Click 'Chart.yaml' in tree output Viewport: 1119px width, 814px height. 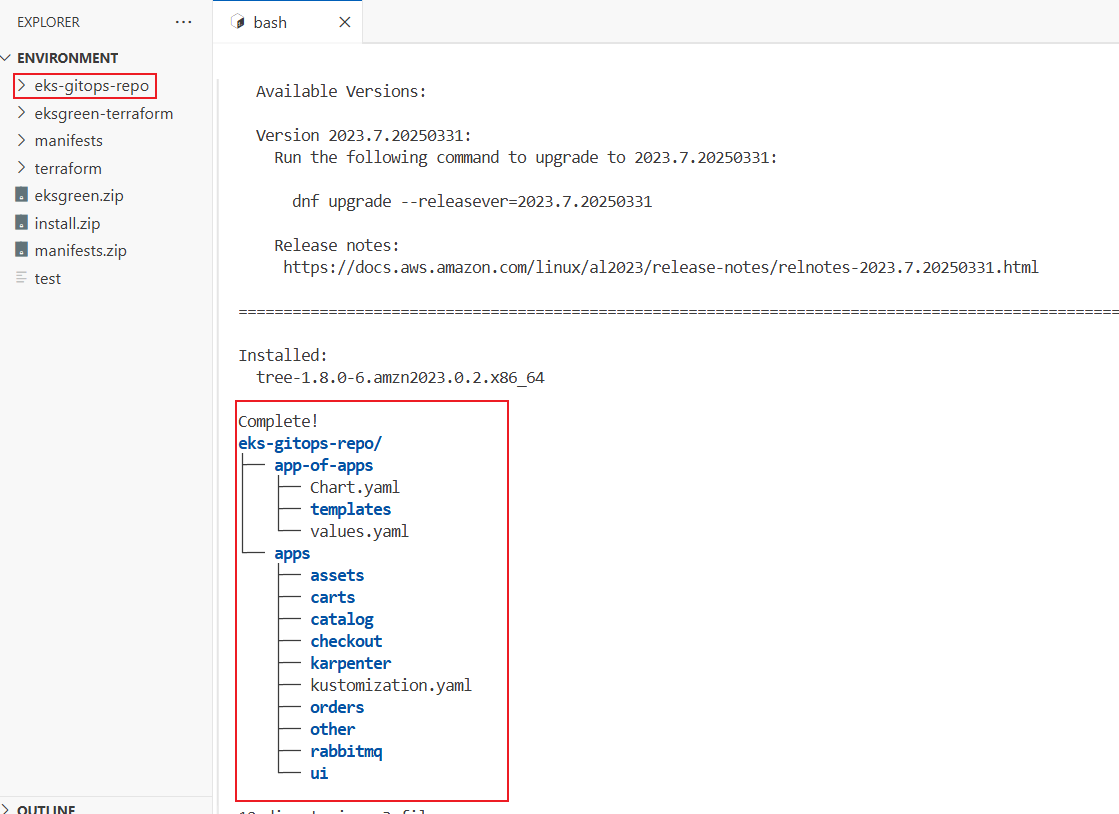[x=355, y=487]
